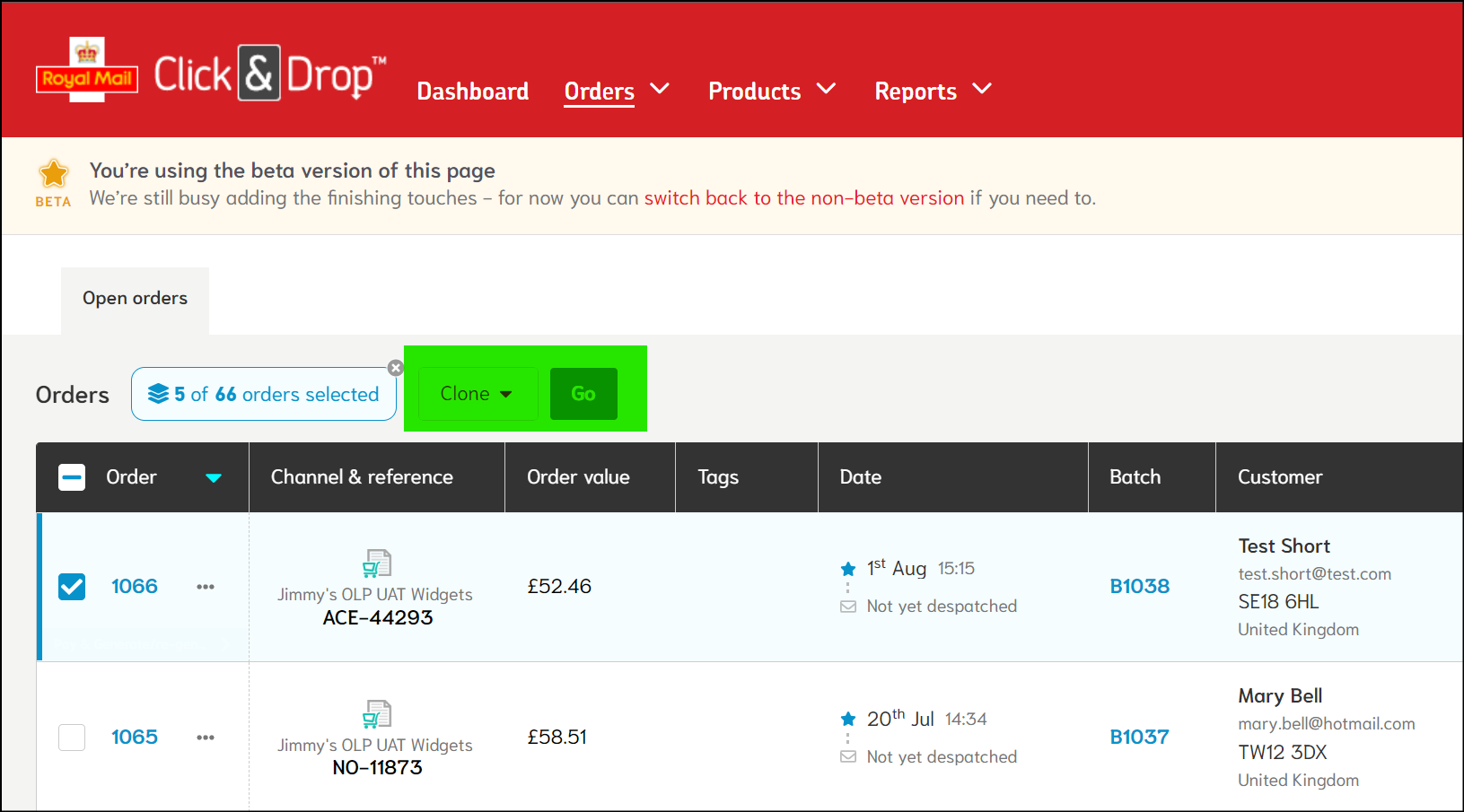Go to the Dashboard page
This screenshot has height=812, width=1464.
[x=472, y=92]
